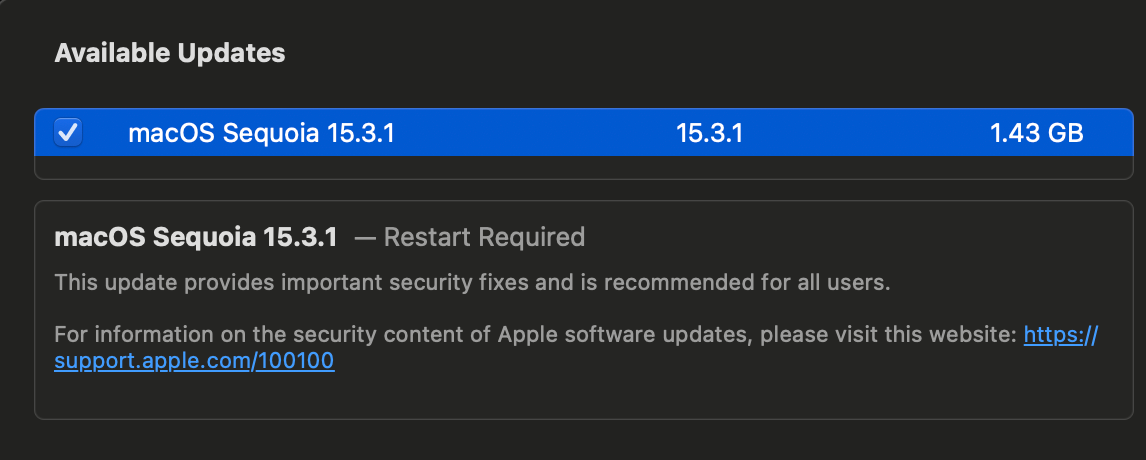1146x460 pixels.
Task: Click the Available Updates heading
Action: click(x=170, y=53)
